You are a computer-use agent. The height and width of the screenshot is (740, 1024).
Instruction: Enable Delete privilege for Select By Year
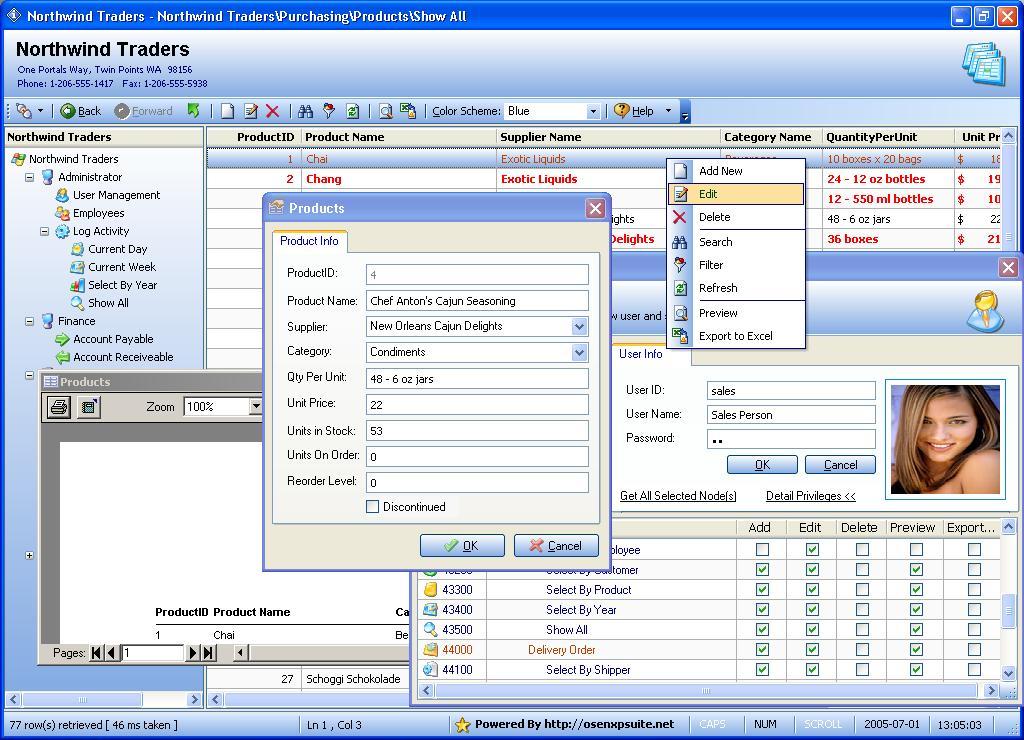click(862, 610)
